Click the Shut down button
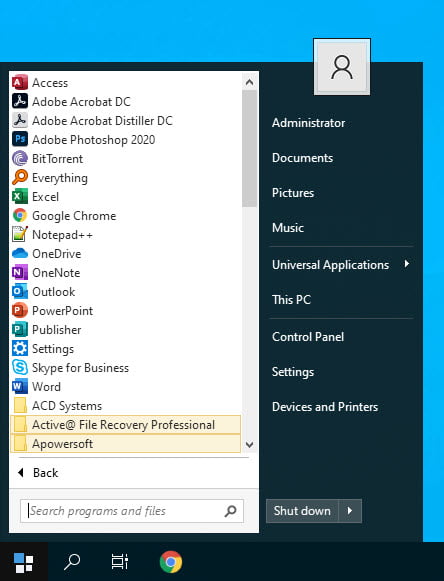444x581 pixels. coord(302,511)
